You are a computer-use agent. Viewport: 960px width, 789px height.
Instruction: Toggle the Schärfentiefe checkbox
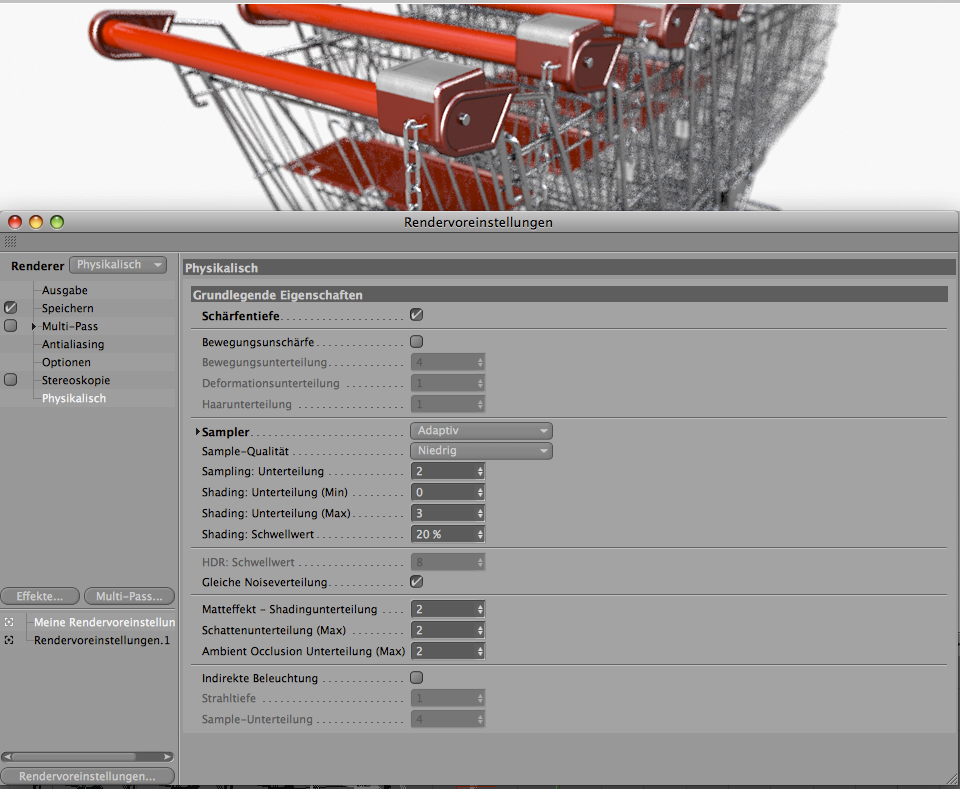point(416,315)
